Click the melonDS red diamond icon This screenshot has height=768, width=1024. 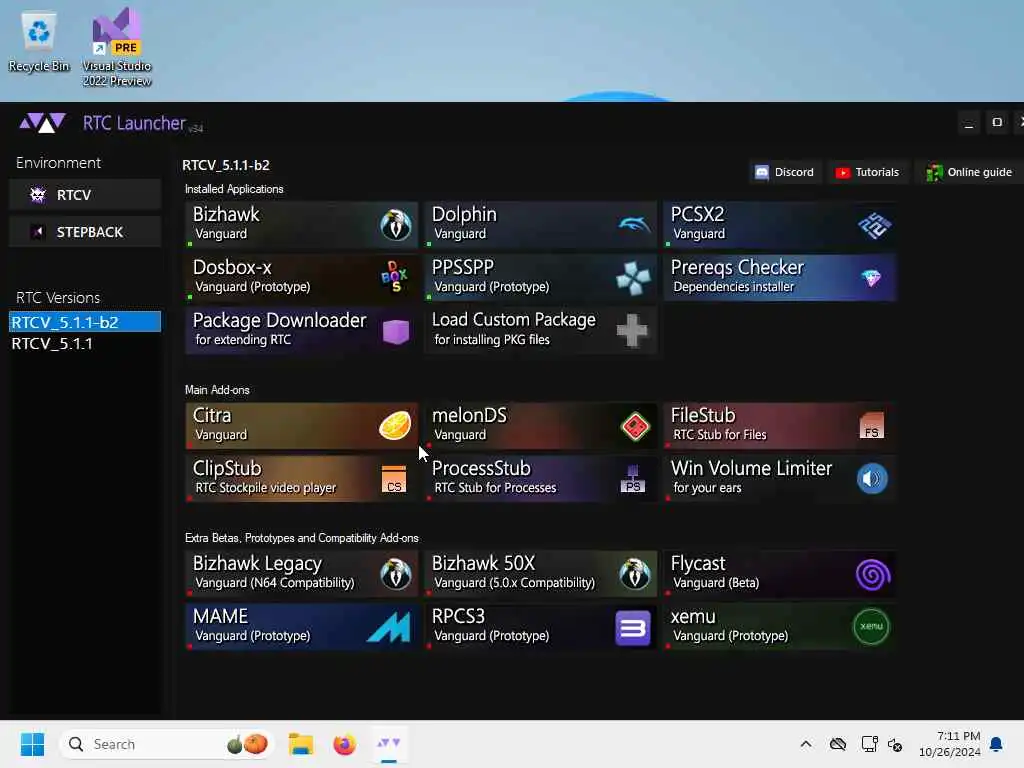coord(635,427)
